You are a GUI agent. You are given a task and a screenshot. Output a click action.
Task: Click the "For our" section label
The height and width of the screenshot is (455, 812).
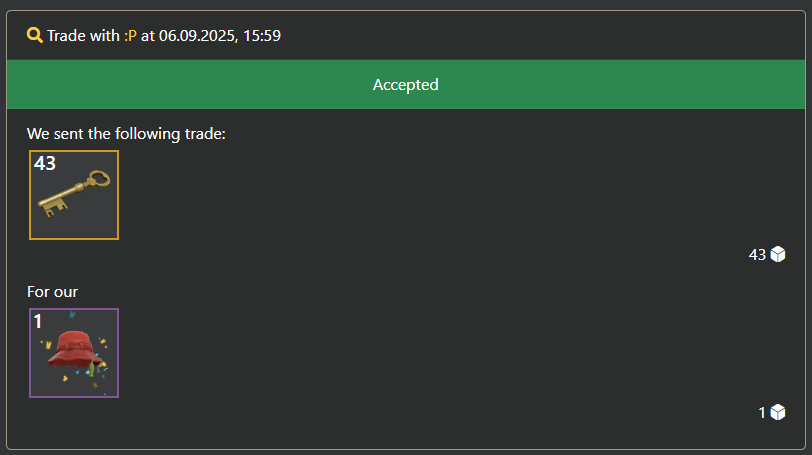click(x=52, y=292)
